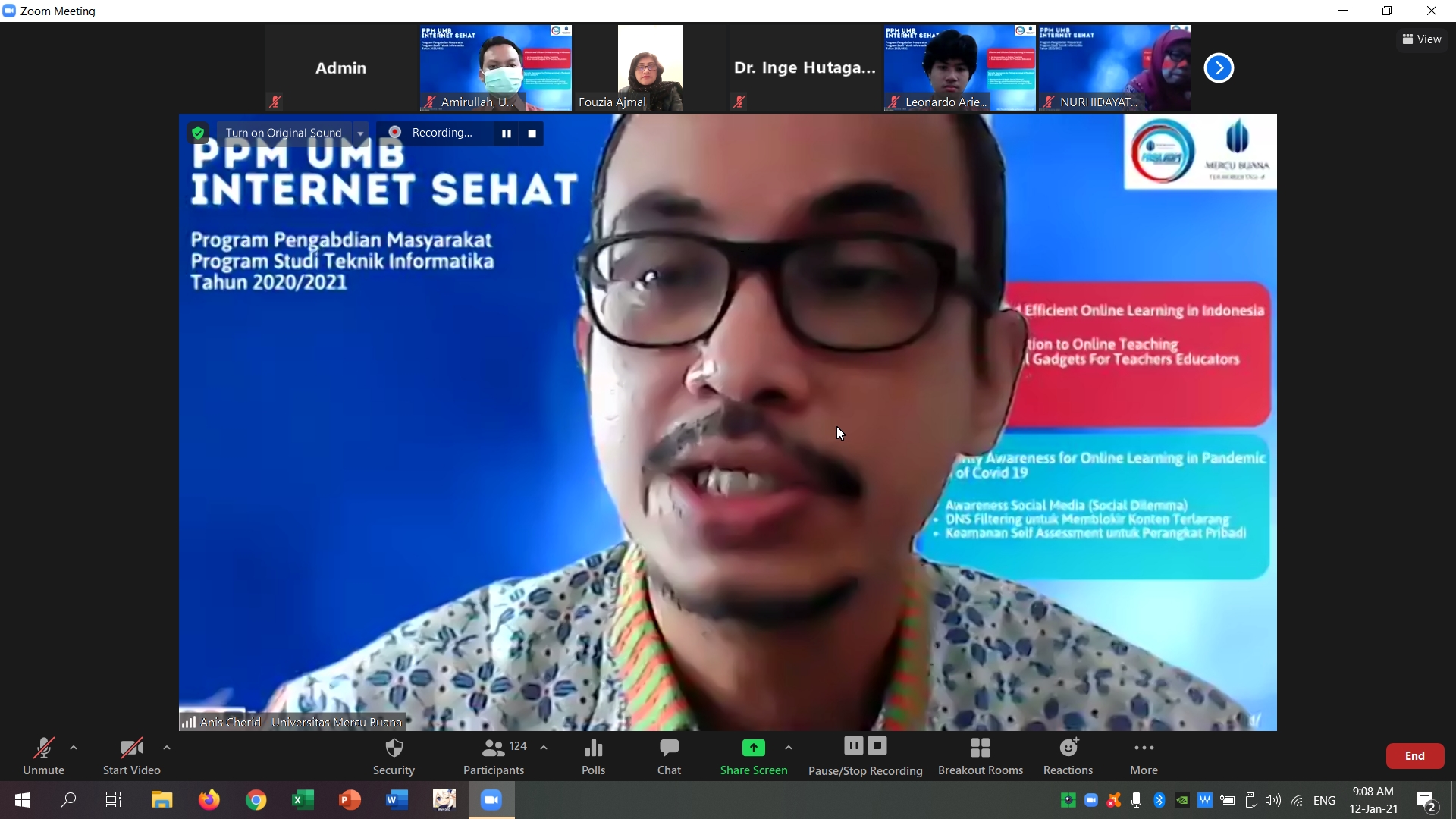The image size is (1456, 819).
Task: Open Word from the taskbar
Action: point(397,800)
